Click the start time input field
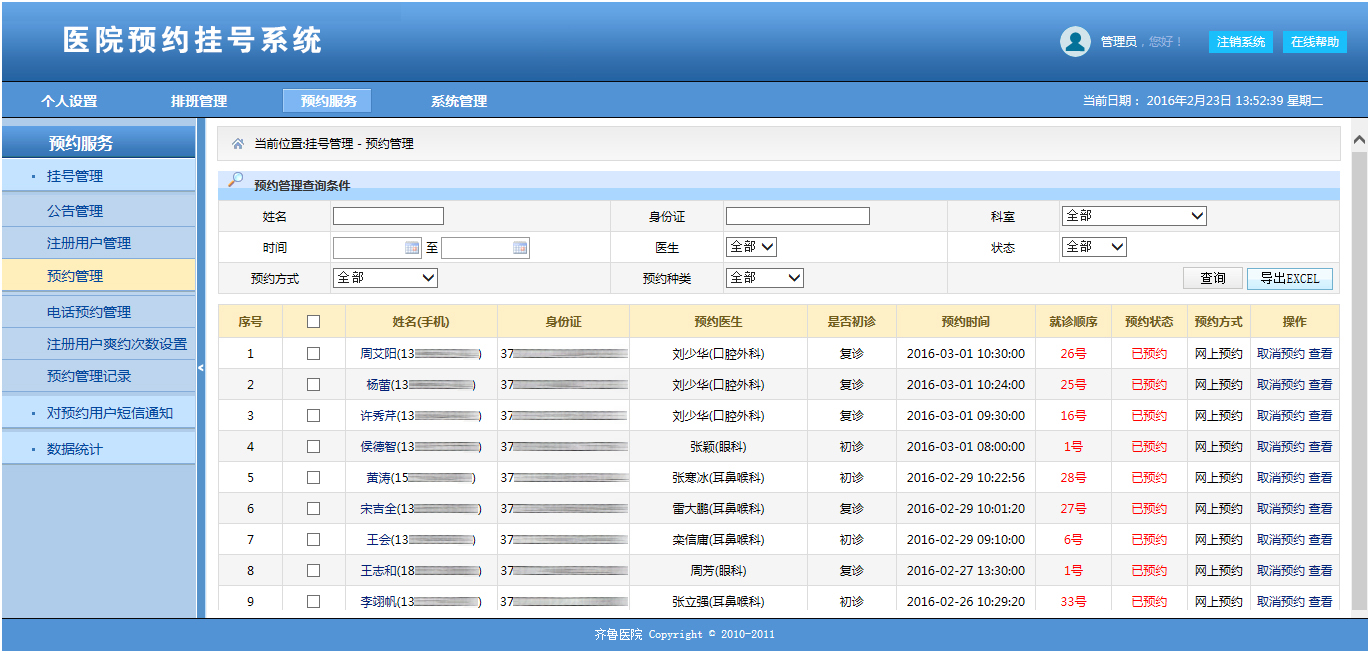The height and width of the screenshot is (653, 1370). [x=377, y=248]
